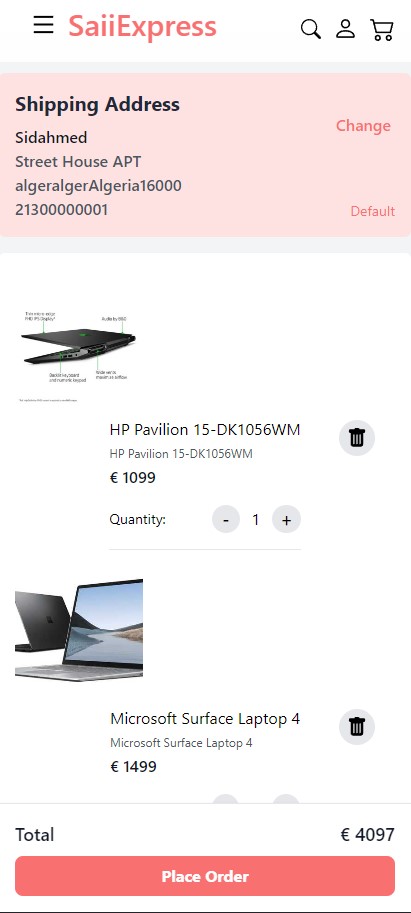
Task: Click HP Pavilion 15-DK1056WM product title
Action: point(205,430)
